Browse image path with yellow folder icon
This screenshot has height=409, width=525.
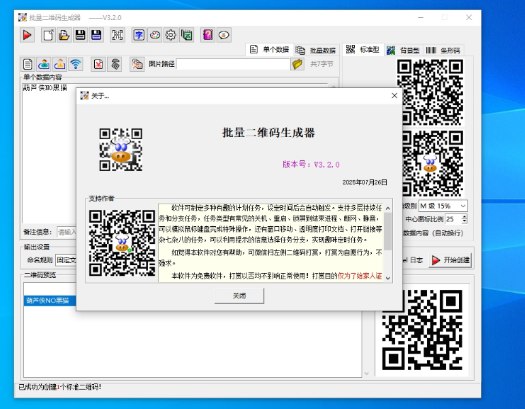pos(297,64)
